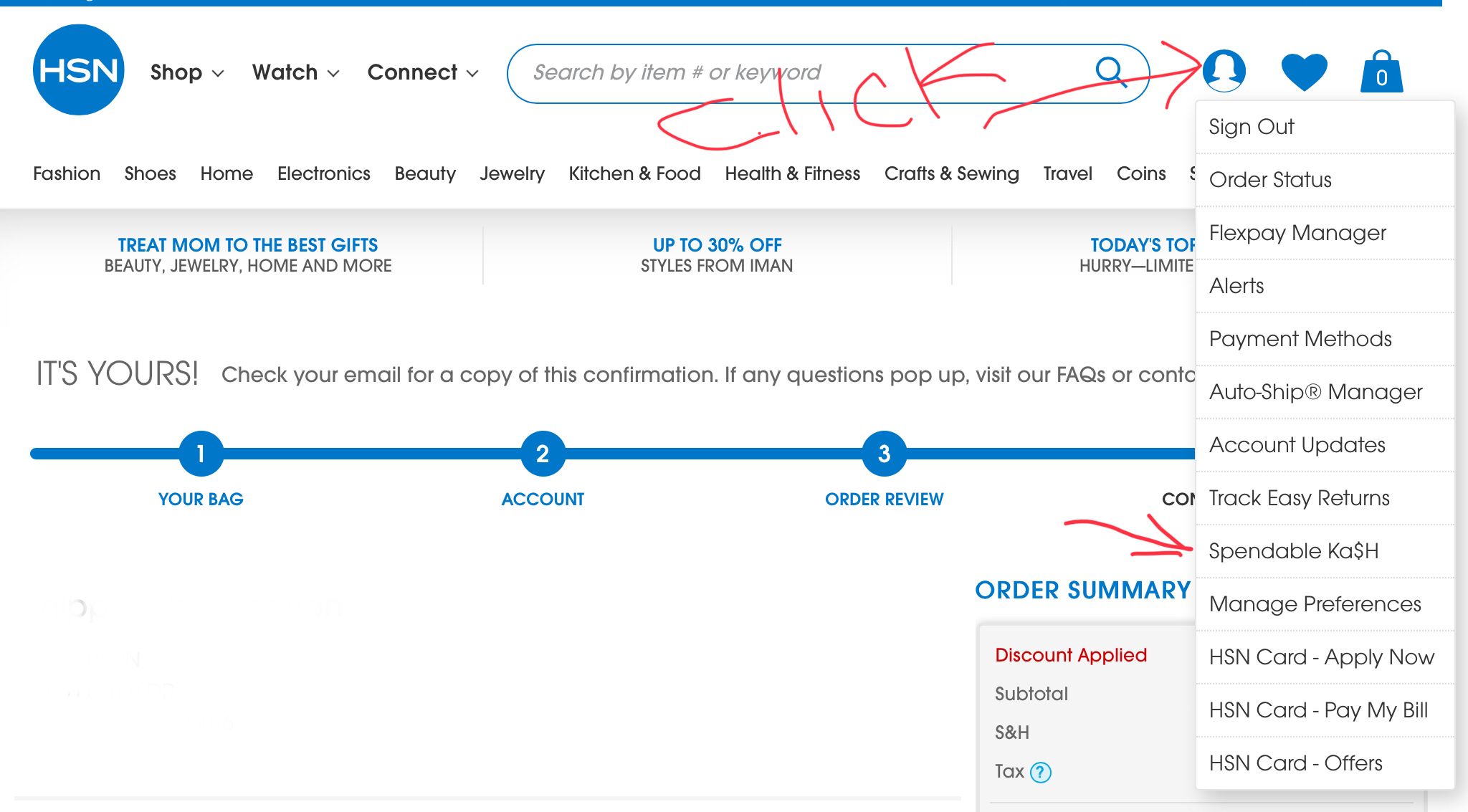Go to the Beauty category

(x=425, y=174)
